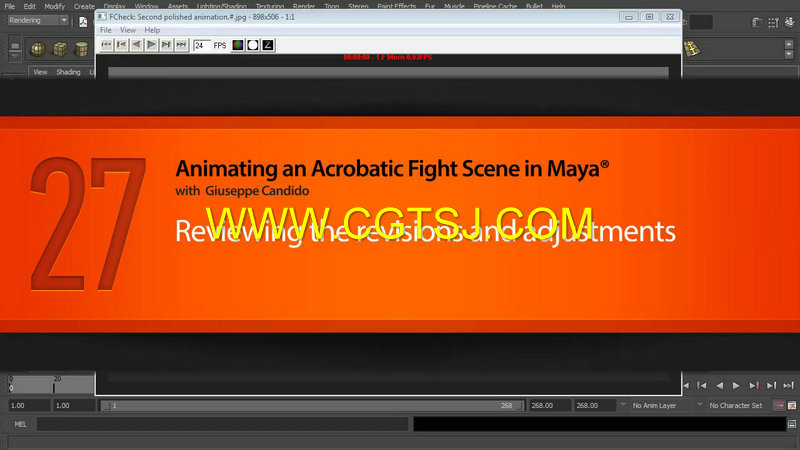The image size is (800, 450).
Task: Play backwards in Maya timeline
Action: click(719, 386)
